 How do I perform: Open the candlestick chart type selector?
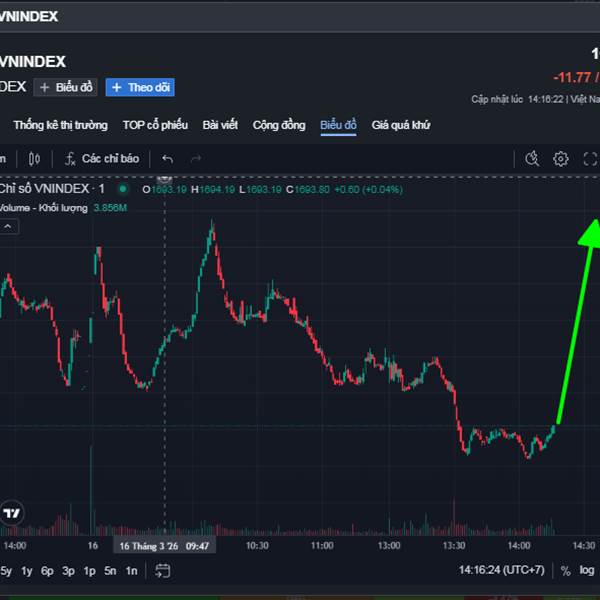(34, 158)
